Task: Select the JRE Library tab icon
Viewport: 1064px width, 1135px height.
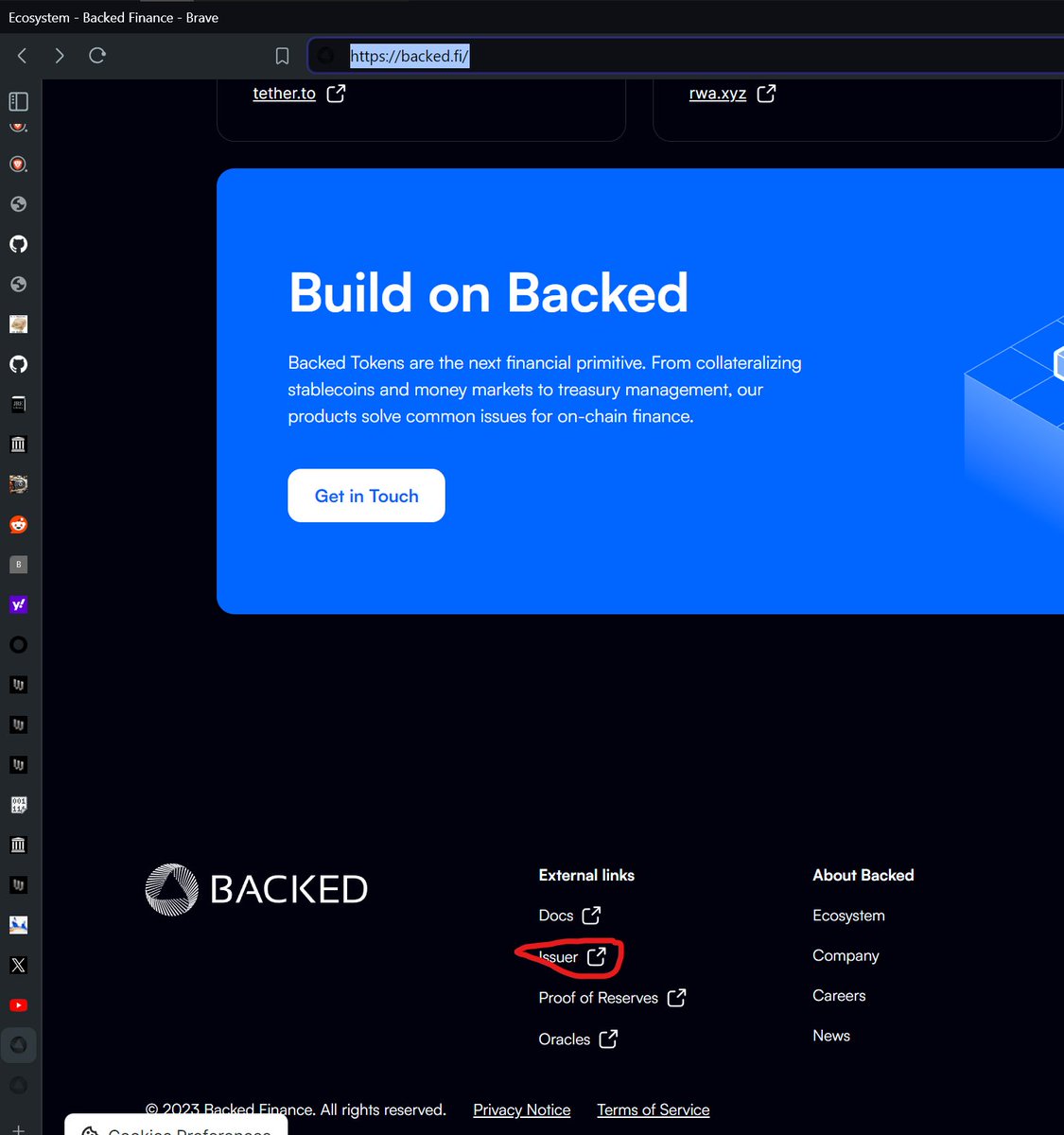Action: [18, 404]
